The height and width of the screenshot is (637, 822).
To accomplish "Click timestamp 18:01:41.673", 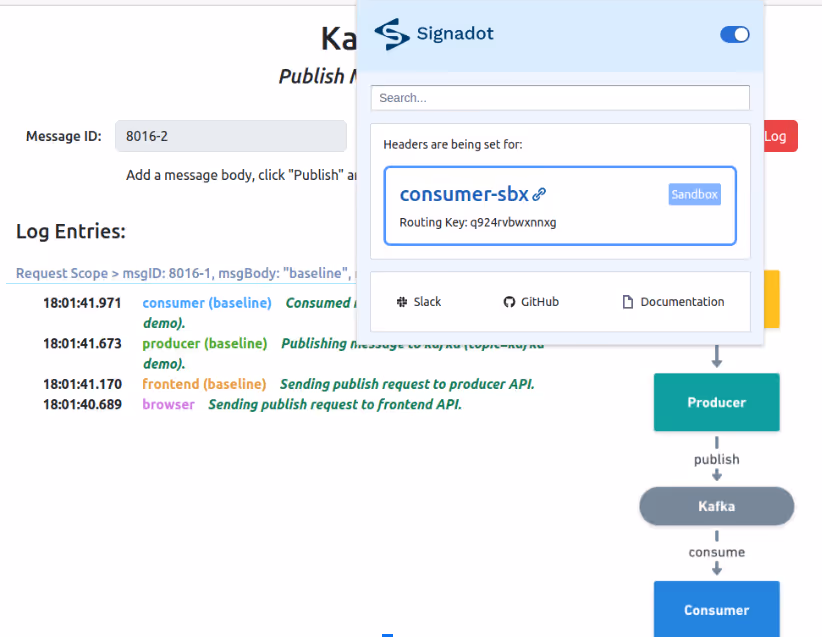I will click(x=82, y=343).
